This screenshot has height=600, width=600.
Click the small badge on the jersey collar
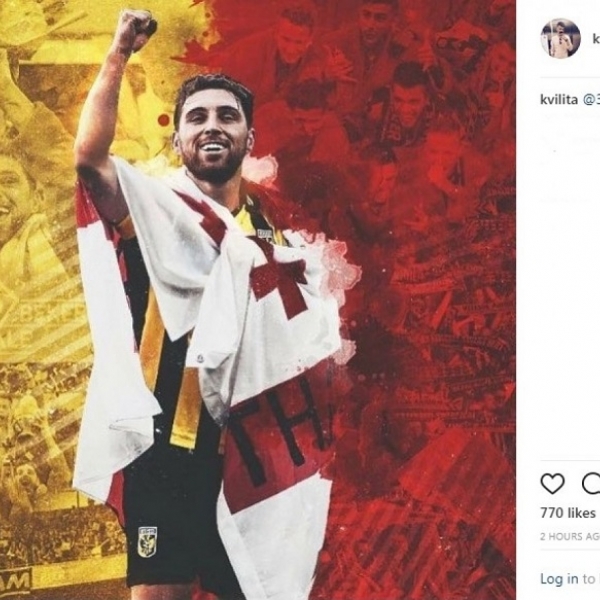pyautogui.click(x=264, y=234)
